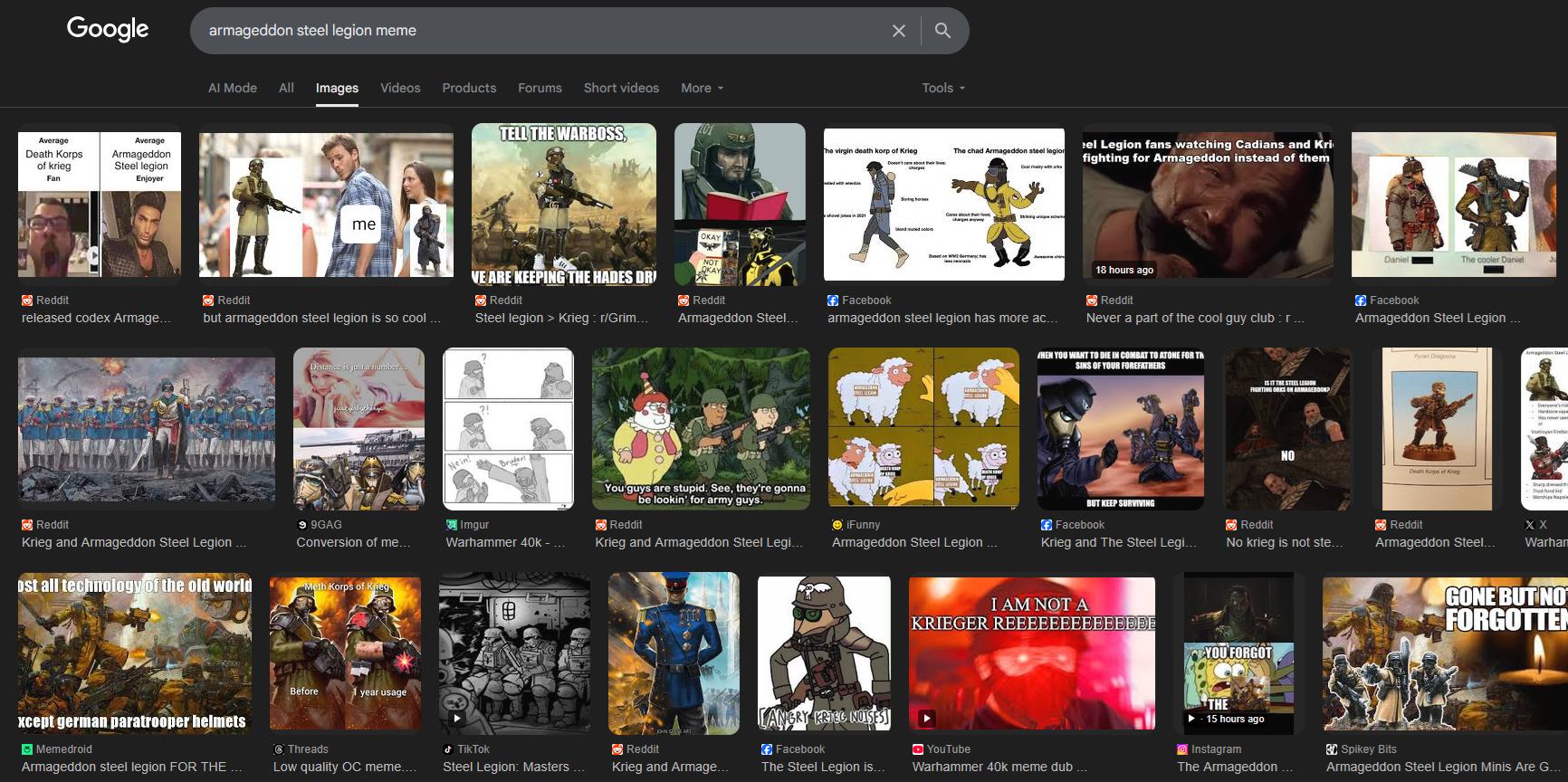Click the TikTok source icon
The height and width of the screenshot is (782, 1568).
click(448, 749)
